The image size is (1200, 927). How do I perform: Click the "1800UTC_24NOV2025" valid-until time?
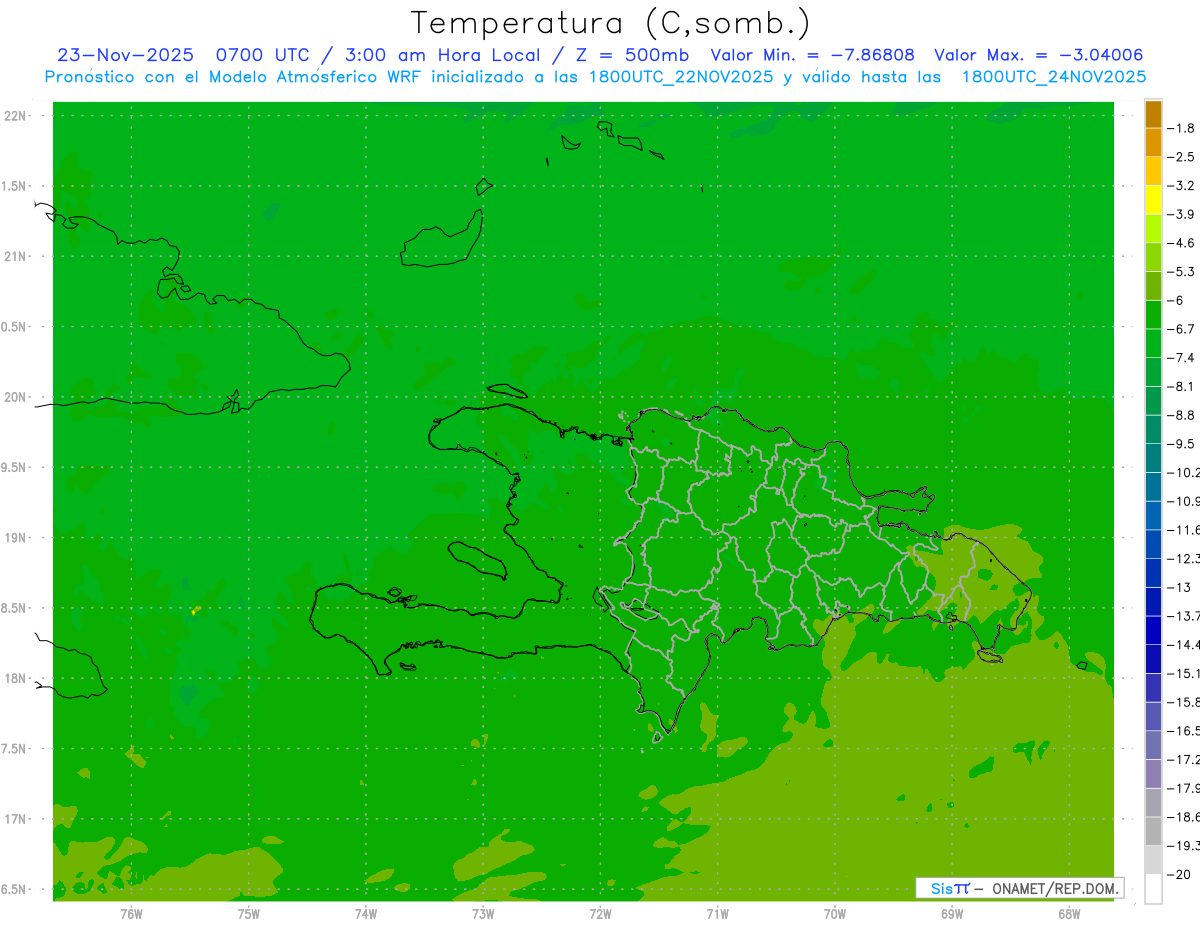[1054, 77]
